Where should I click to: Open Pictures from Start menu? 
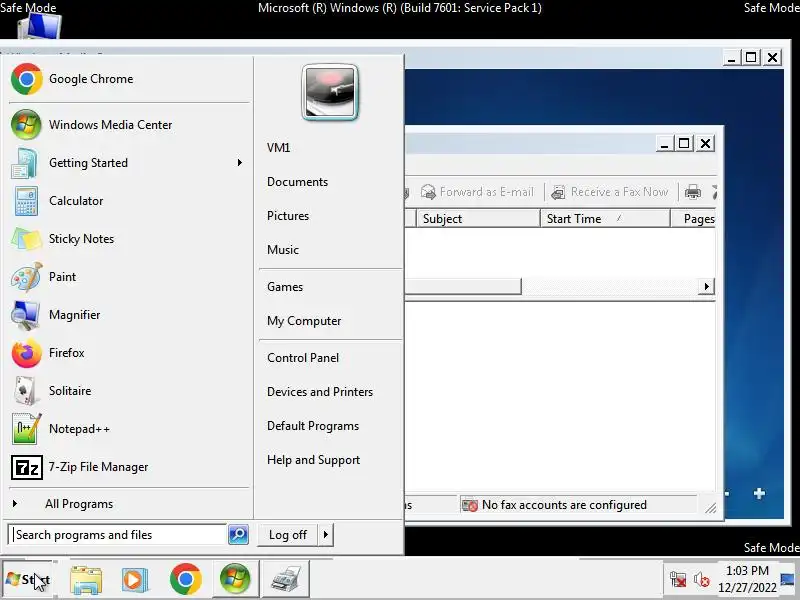point(288,216)
